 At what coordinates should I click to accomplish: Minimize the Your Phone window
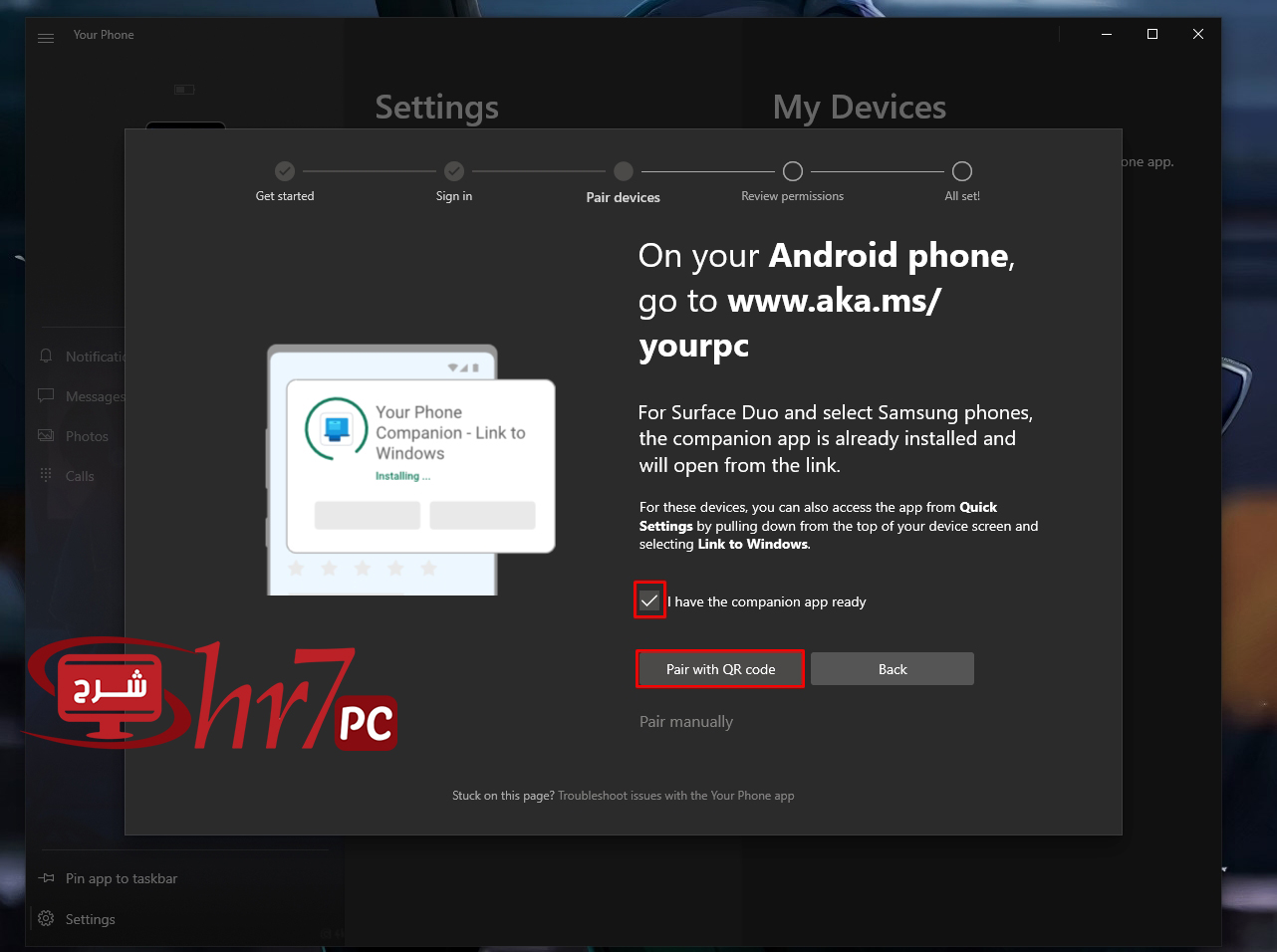point(1107,34)
